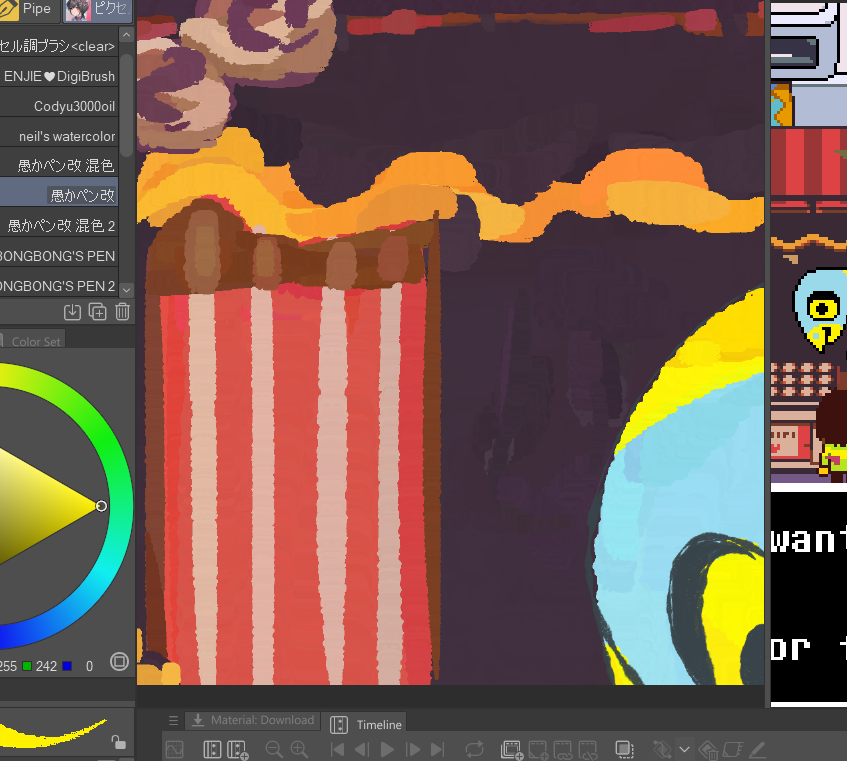Zoom out the timeline view

click(x=274, y=749)
